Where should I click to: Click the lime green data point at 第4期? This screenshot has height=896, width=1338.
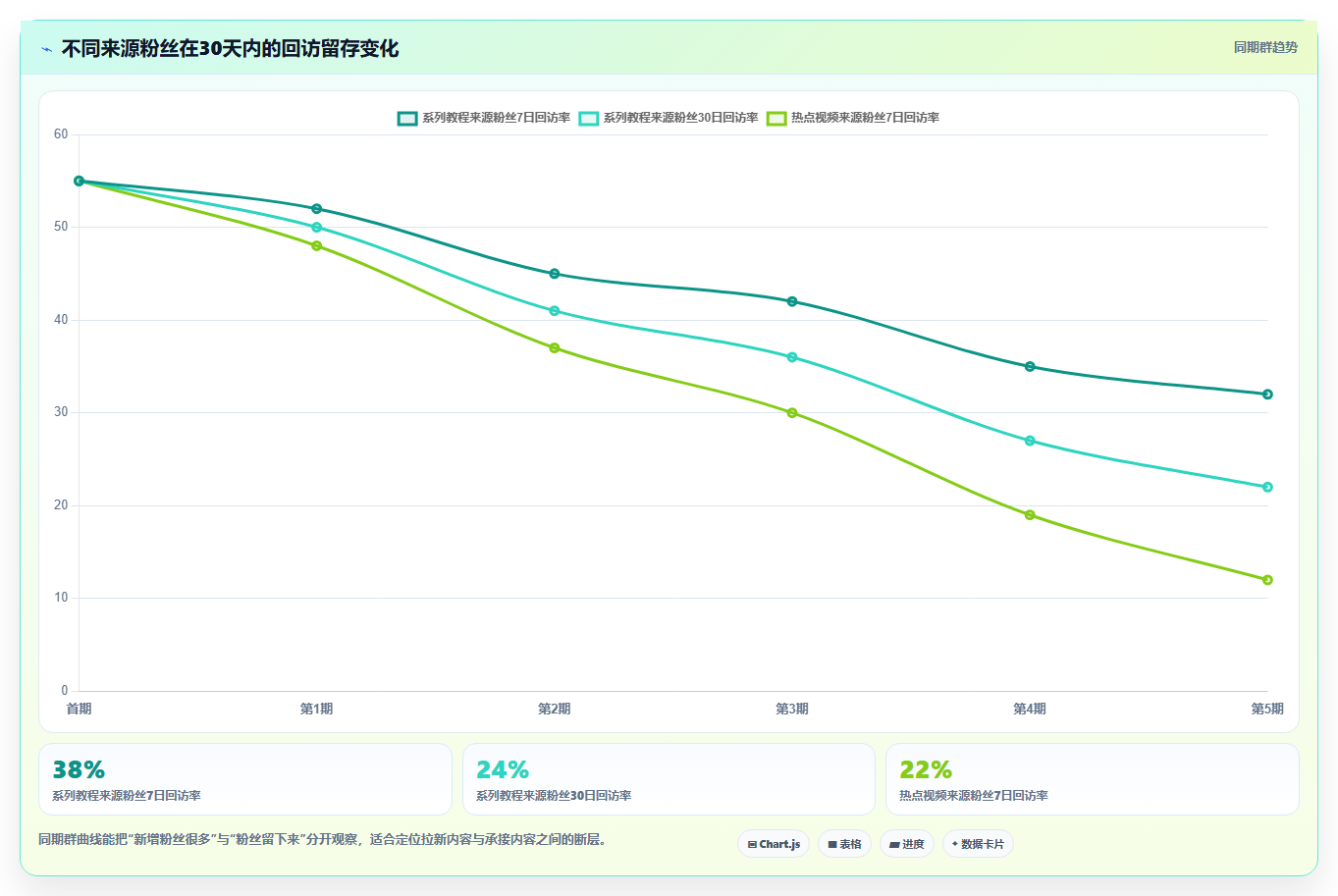click(1030, 515)
